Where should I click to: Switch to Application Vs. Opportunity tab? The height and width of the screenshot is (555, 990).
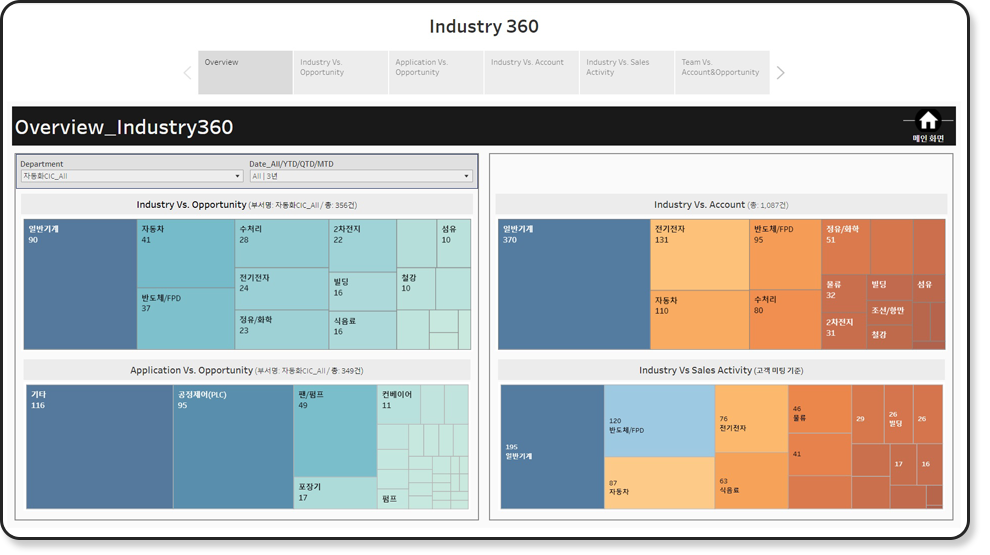(436, 73)
